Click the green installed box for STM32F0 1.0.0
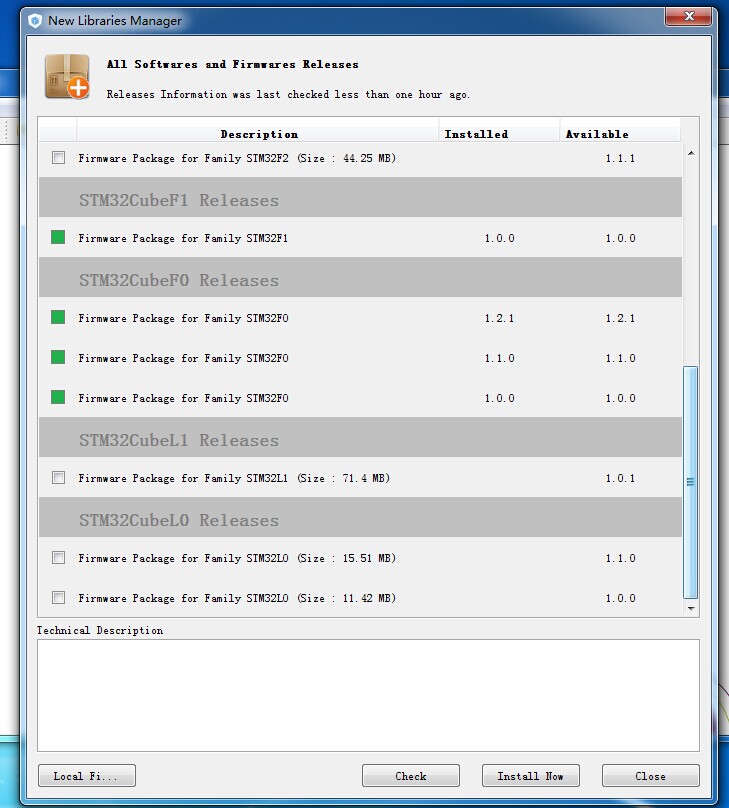Viewport: 729px width, 808px height. pyautogui.click(x=58, y=397)
